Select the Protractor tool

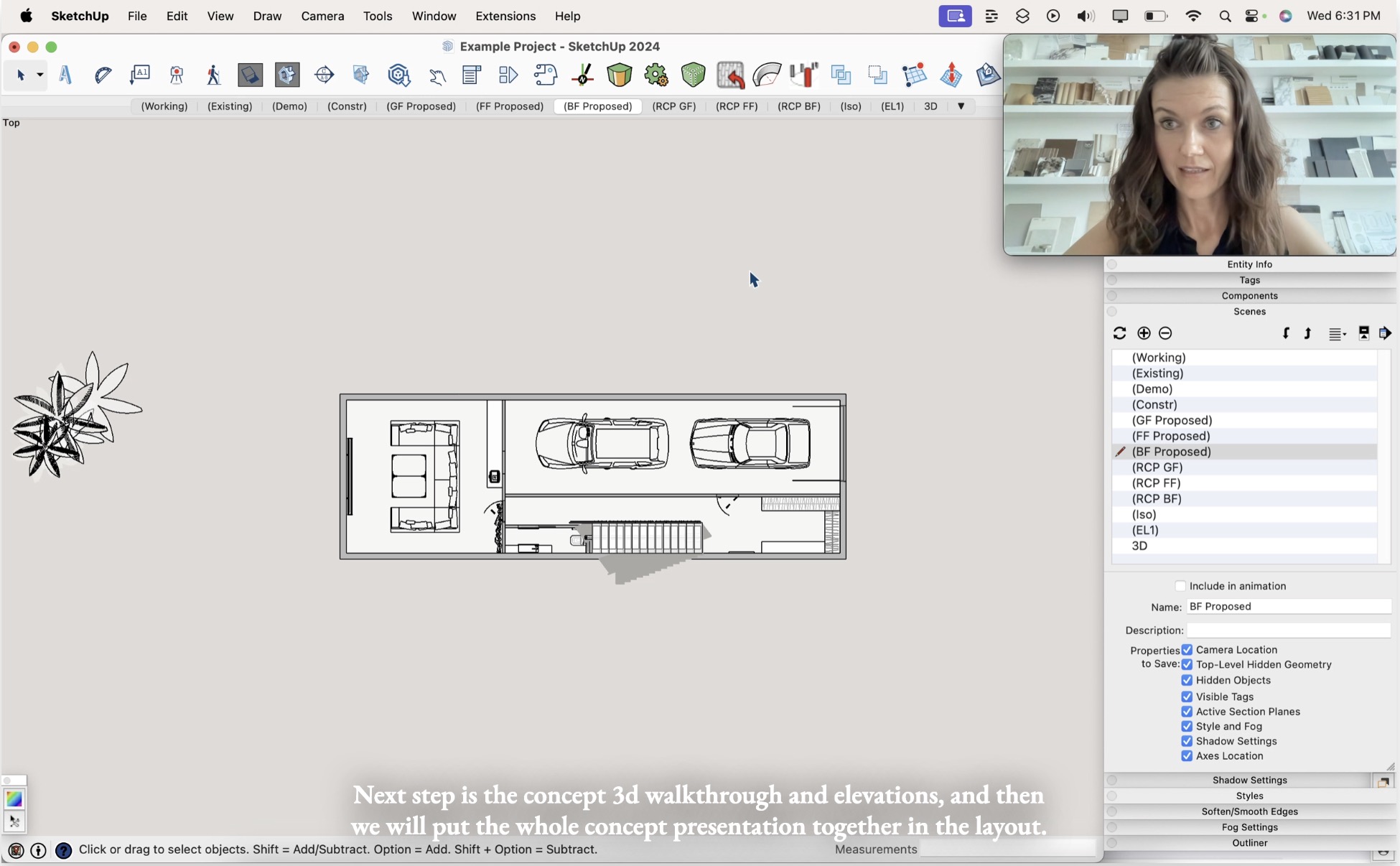103,75
